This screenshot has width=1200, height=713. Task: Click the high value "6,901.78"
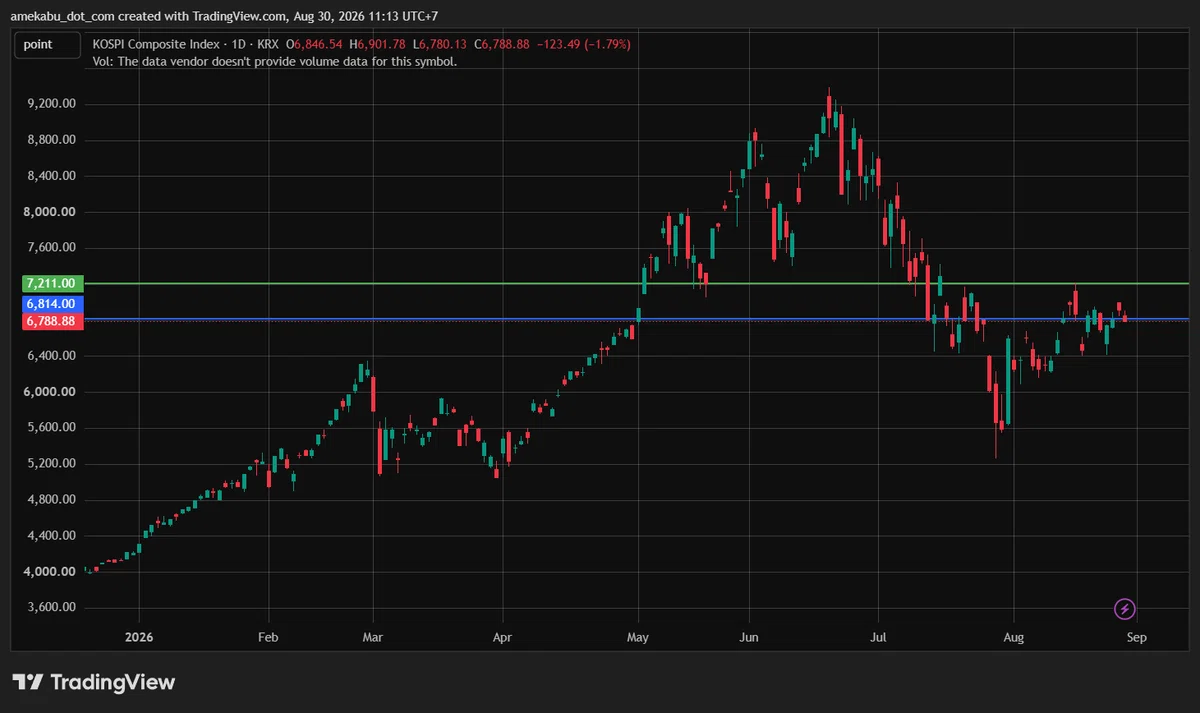coord(382,45)
